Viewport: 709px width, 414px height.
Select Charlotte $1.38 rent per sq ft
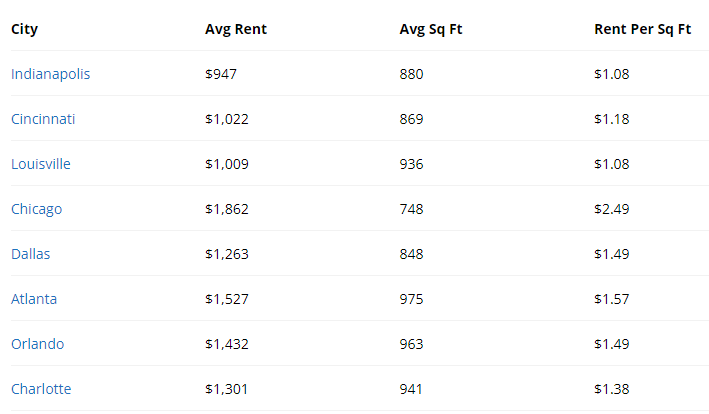tap(611, 389)
